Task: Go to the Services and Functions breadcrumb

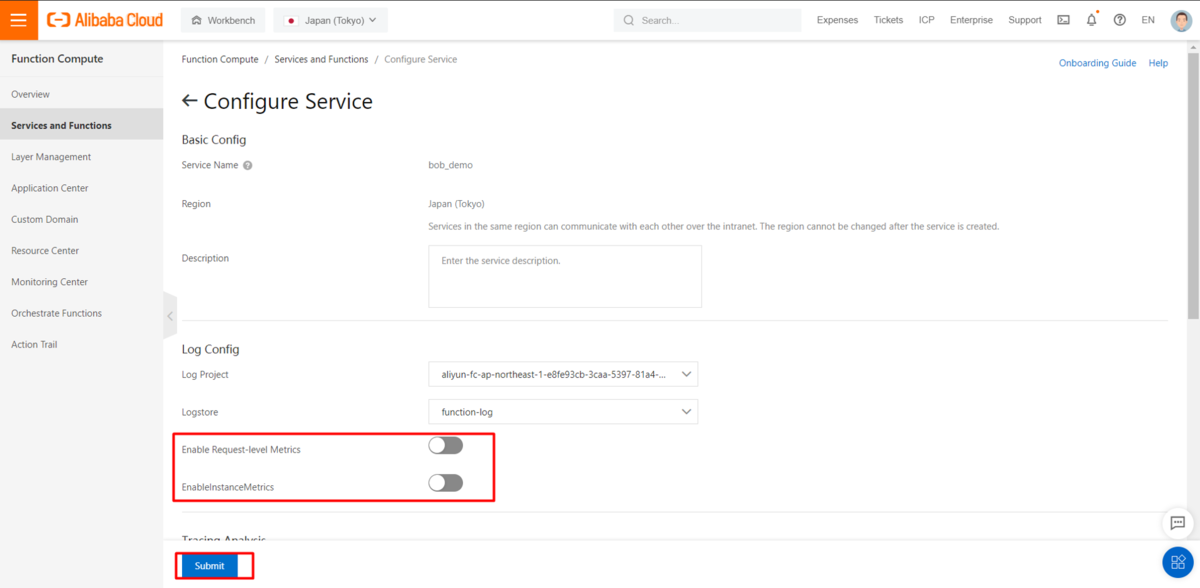Action: 321,59
